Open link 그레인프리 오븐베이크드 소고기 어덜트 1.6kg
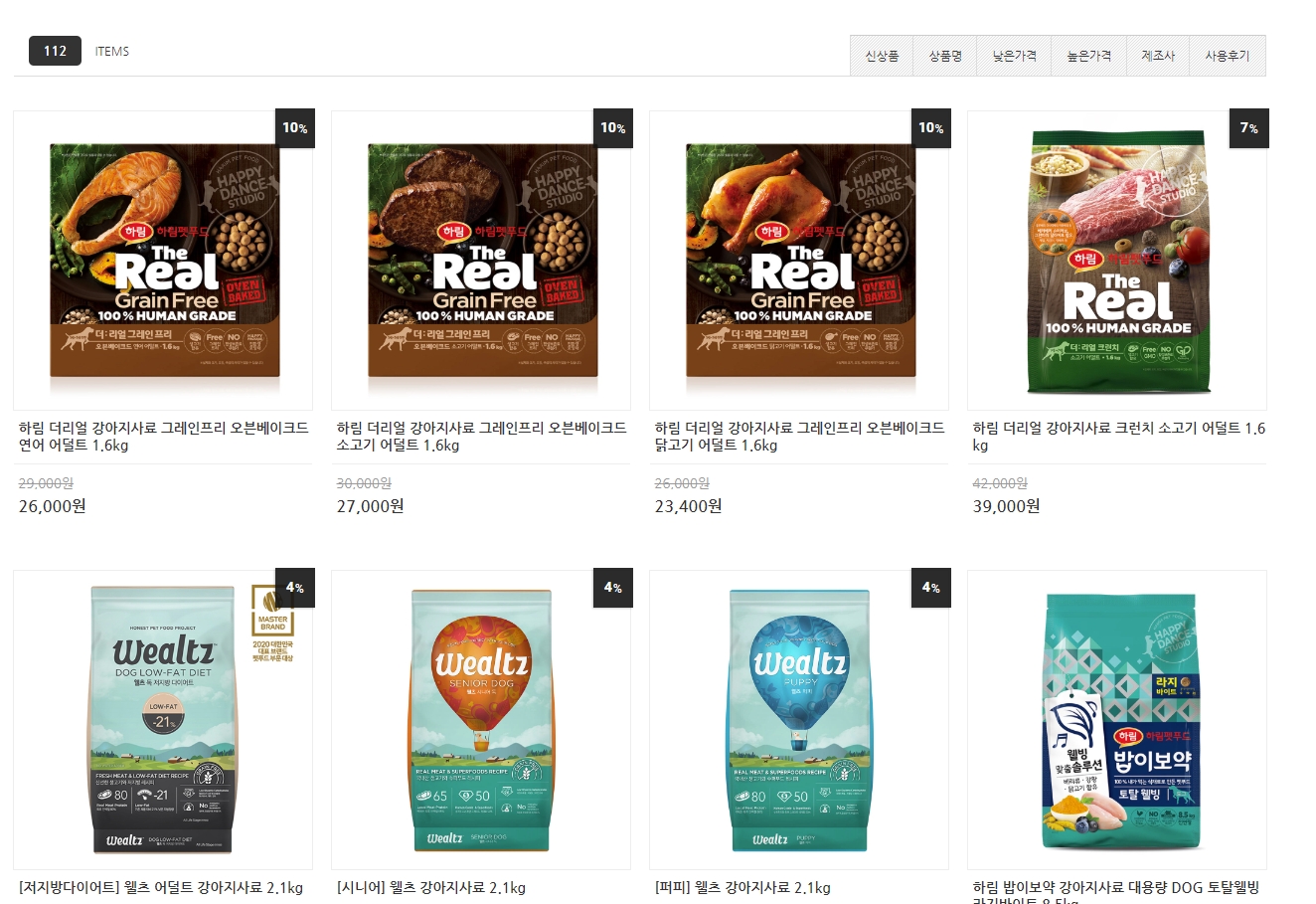1316x904 pixels. 481,437
